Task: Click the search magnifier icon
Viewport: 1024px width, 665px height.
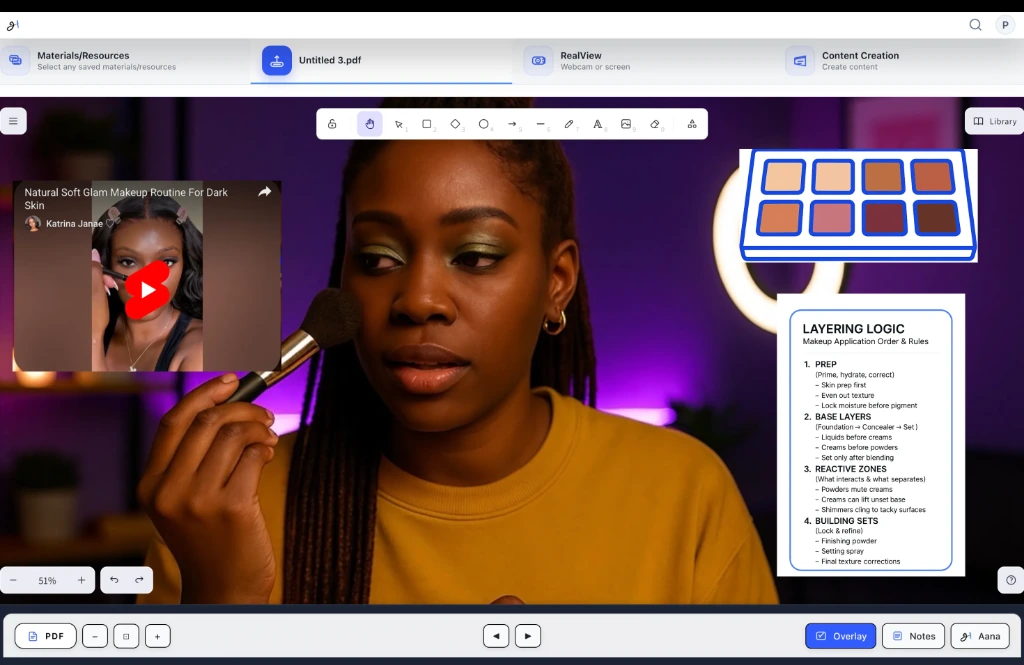Action: pos(975,25)
